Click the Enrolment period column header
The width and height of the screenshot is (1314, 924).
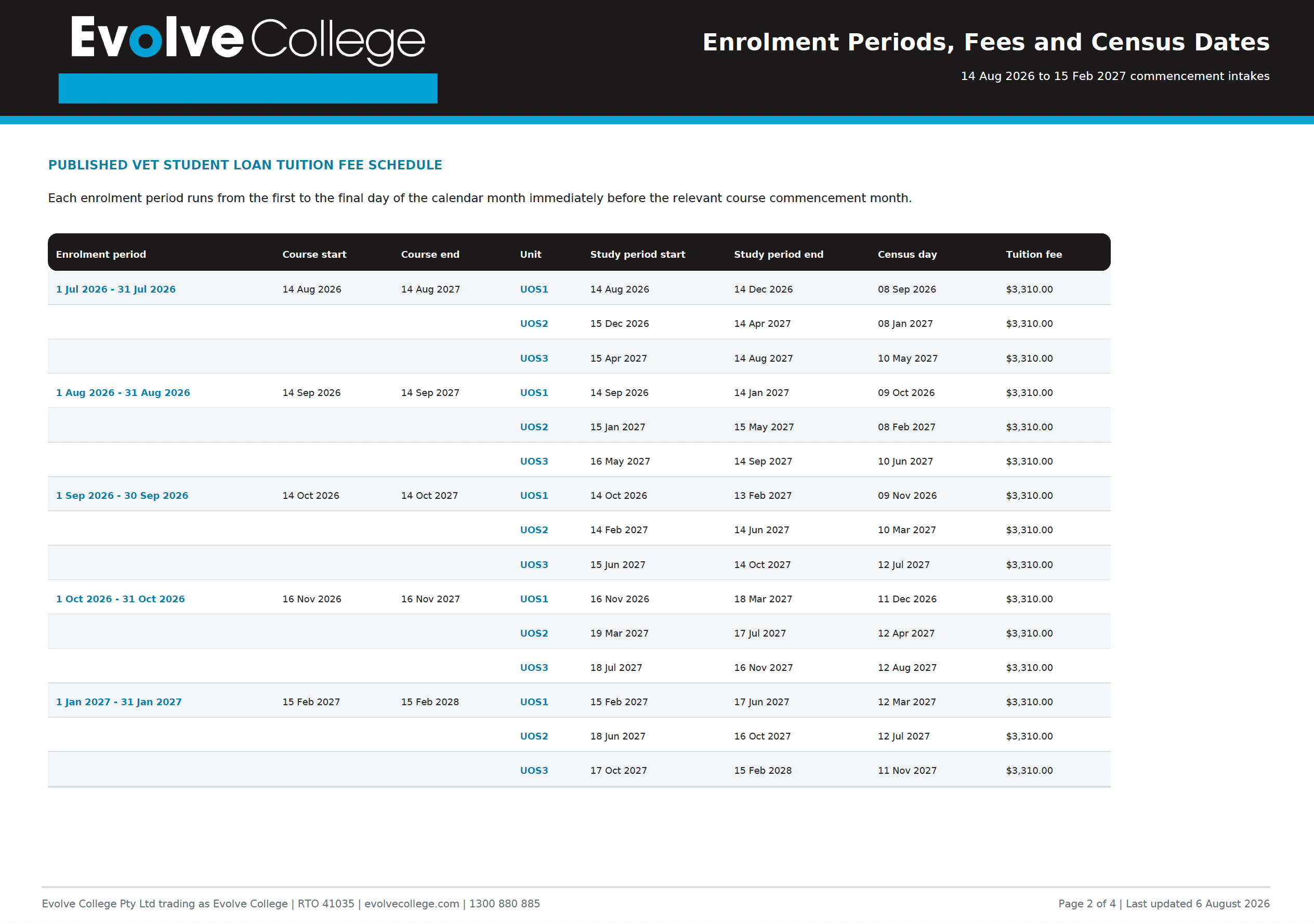coord(101,254)
